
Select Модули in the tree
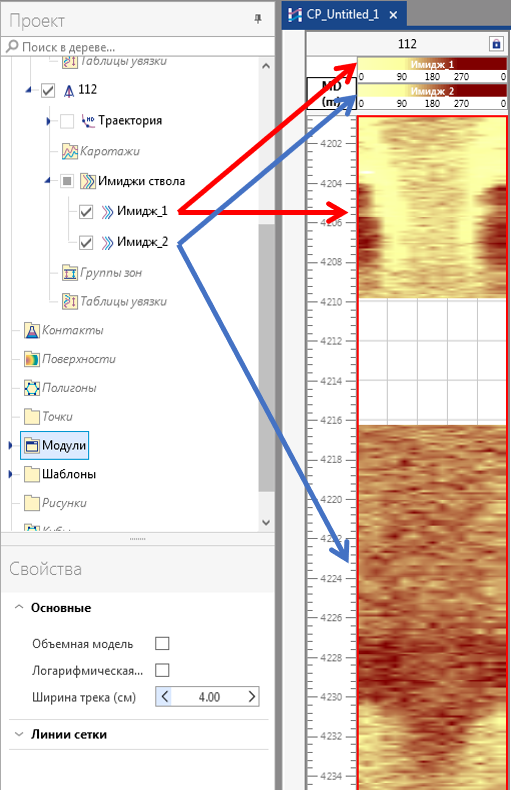tap(64, 445)
